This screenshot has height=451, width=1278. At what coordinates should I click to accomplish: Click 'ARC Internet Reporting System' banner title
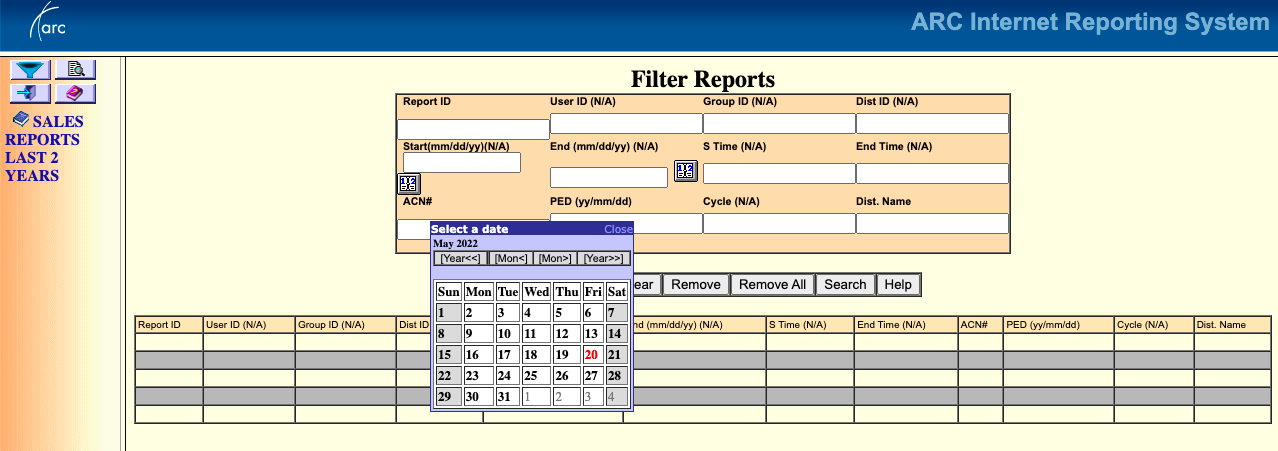pos(1090,22)
